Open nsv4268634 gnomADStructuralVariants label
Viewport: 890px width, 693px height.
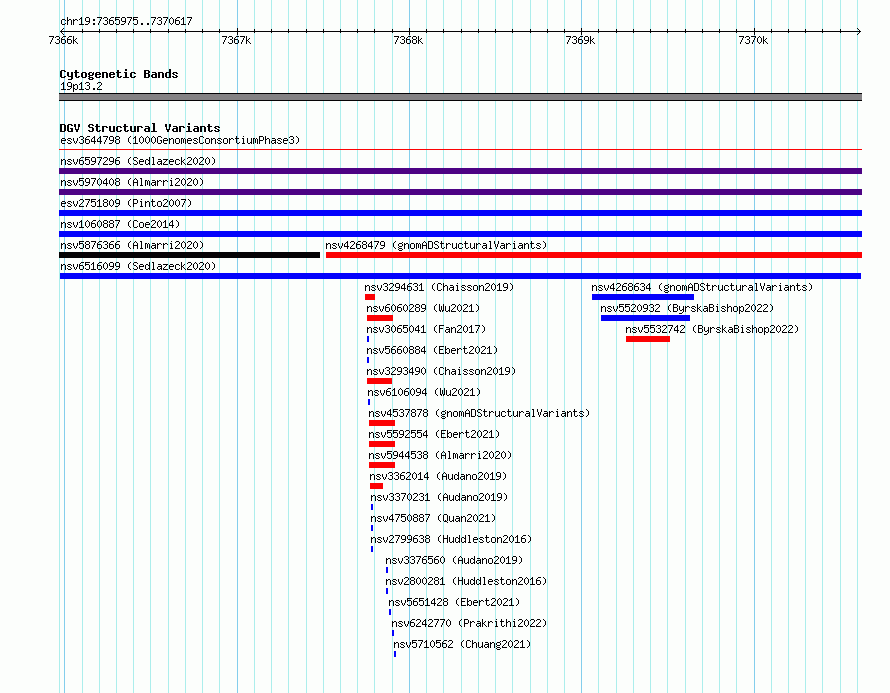tap(702, 287)
